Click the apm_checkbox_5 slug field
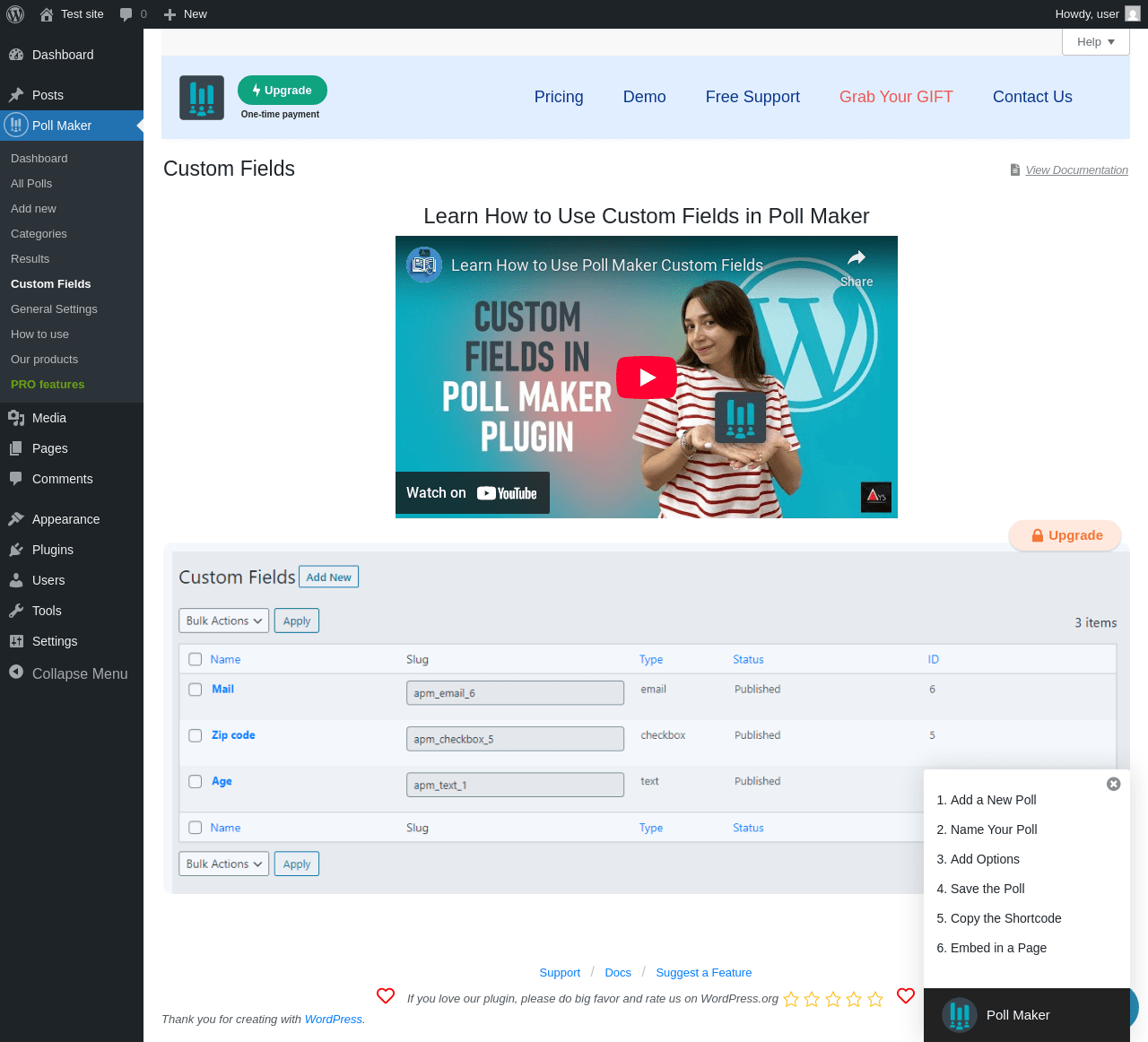Screen dimensions: 1148x1042 click(x=515, y=739)
